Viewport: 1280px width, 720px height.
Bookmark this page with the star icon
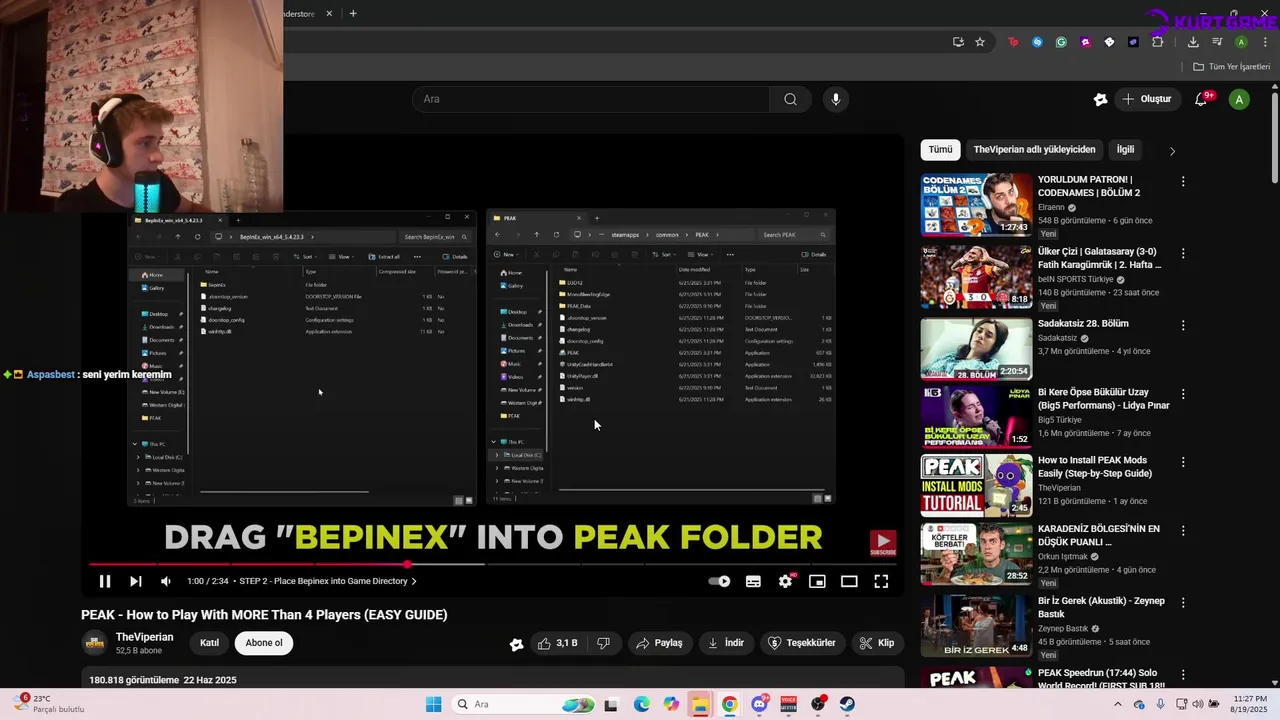(980, 42)
